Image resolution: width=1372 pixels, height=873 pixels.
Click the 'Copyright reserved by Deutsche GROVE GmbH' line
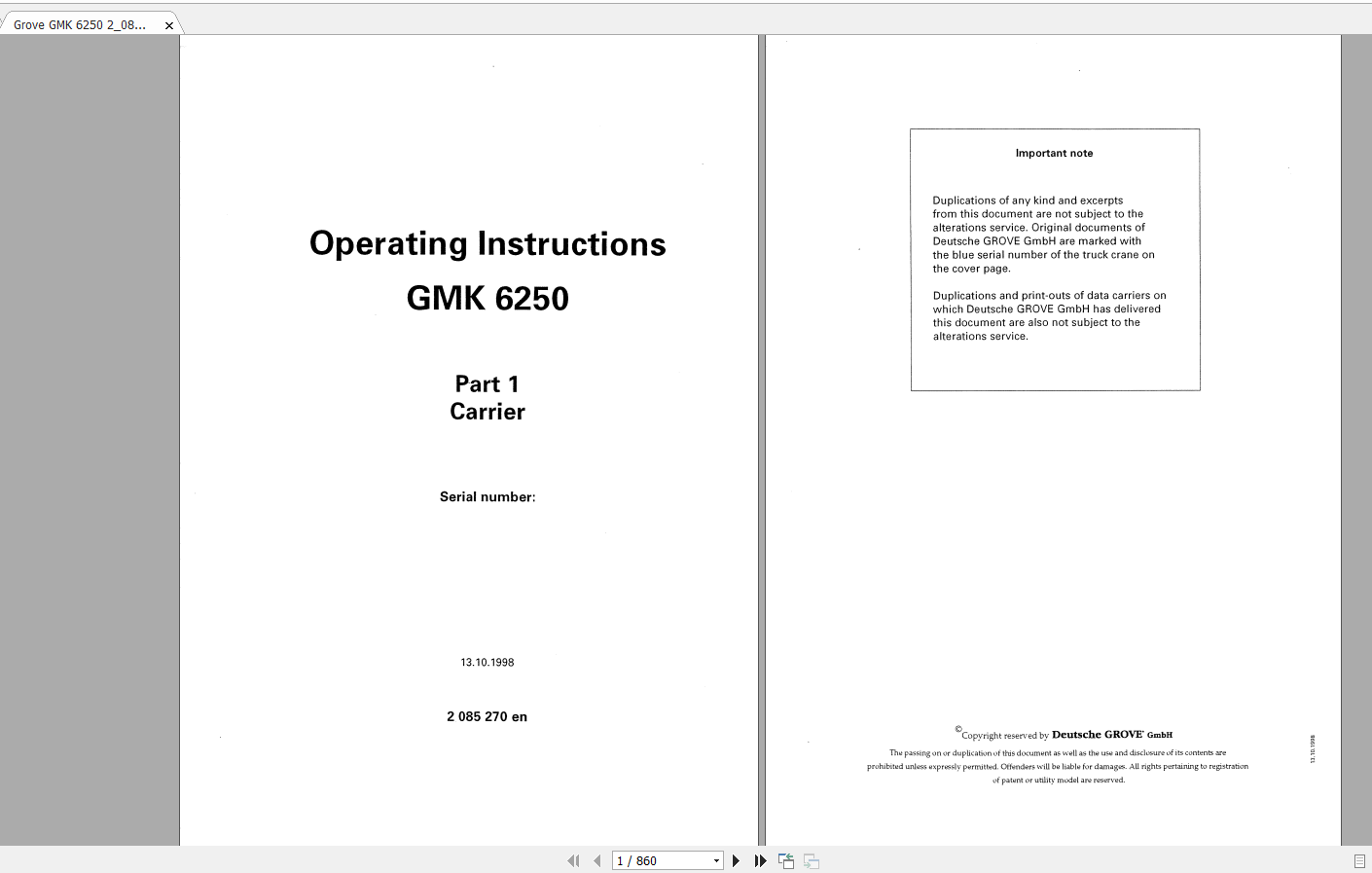[1064, 735]
